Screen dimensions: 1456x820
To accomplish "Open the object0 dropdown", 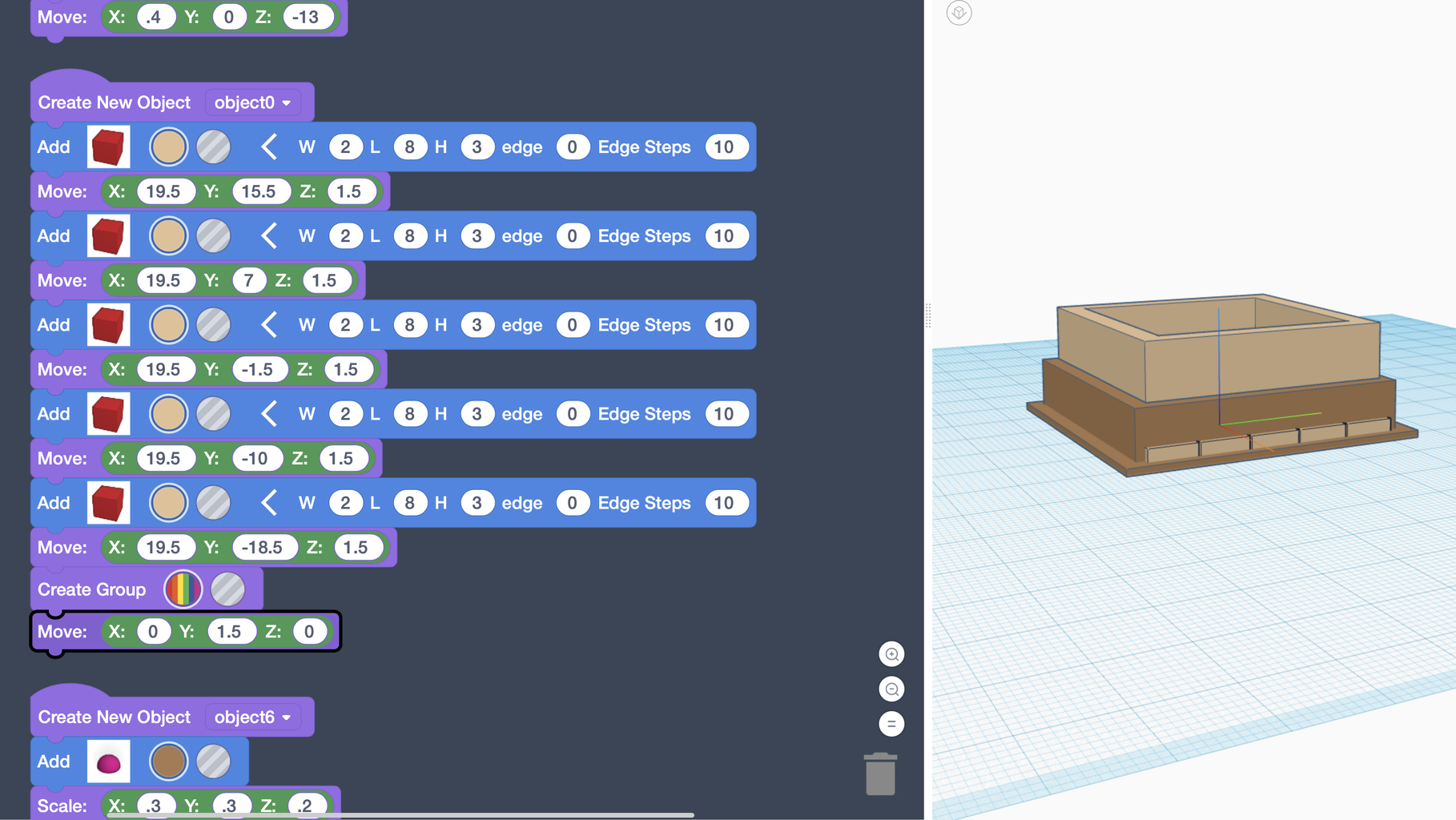I will tap(252, 102).
